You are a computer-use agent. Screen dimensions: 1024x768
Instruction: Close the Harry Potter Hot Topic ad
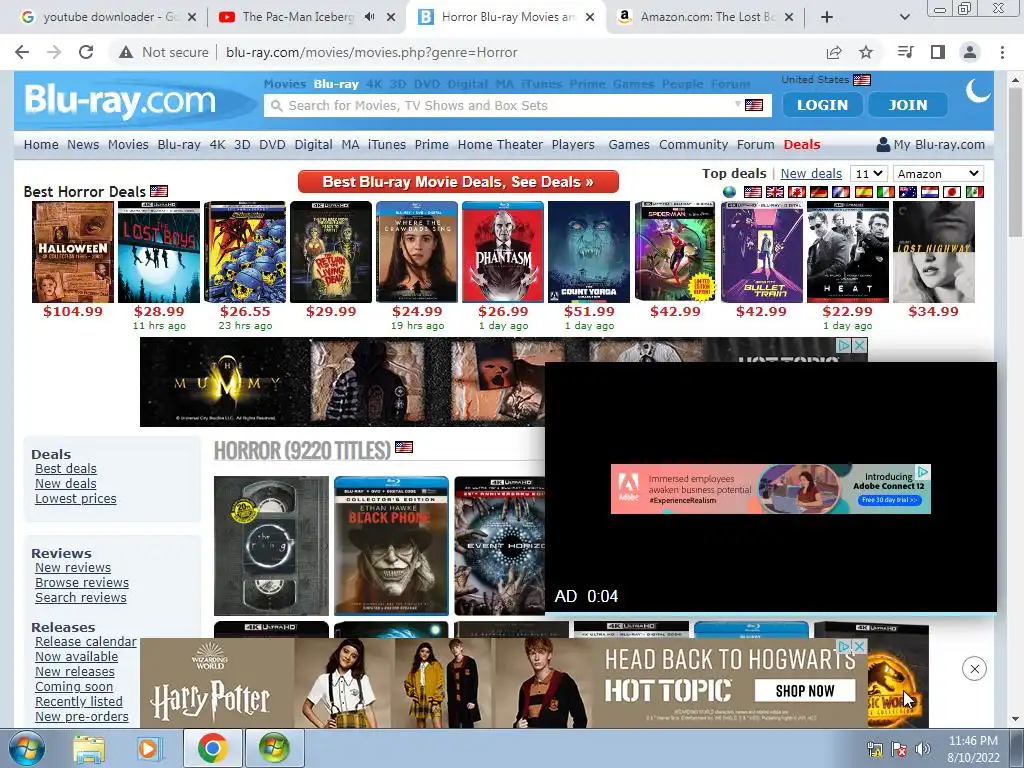[860, 646]
